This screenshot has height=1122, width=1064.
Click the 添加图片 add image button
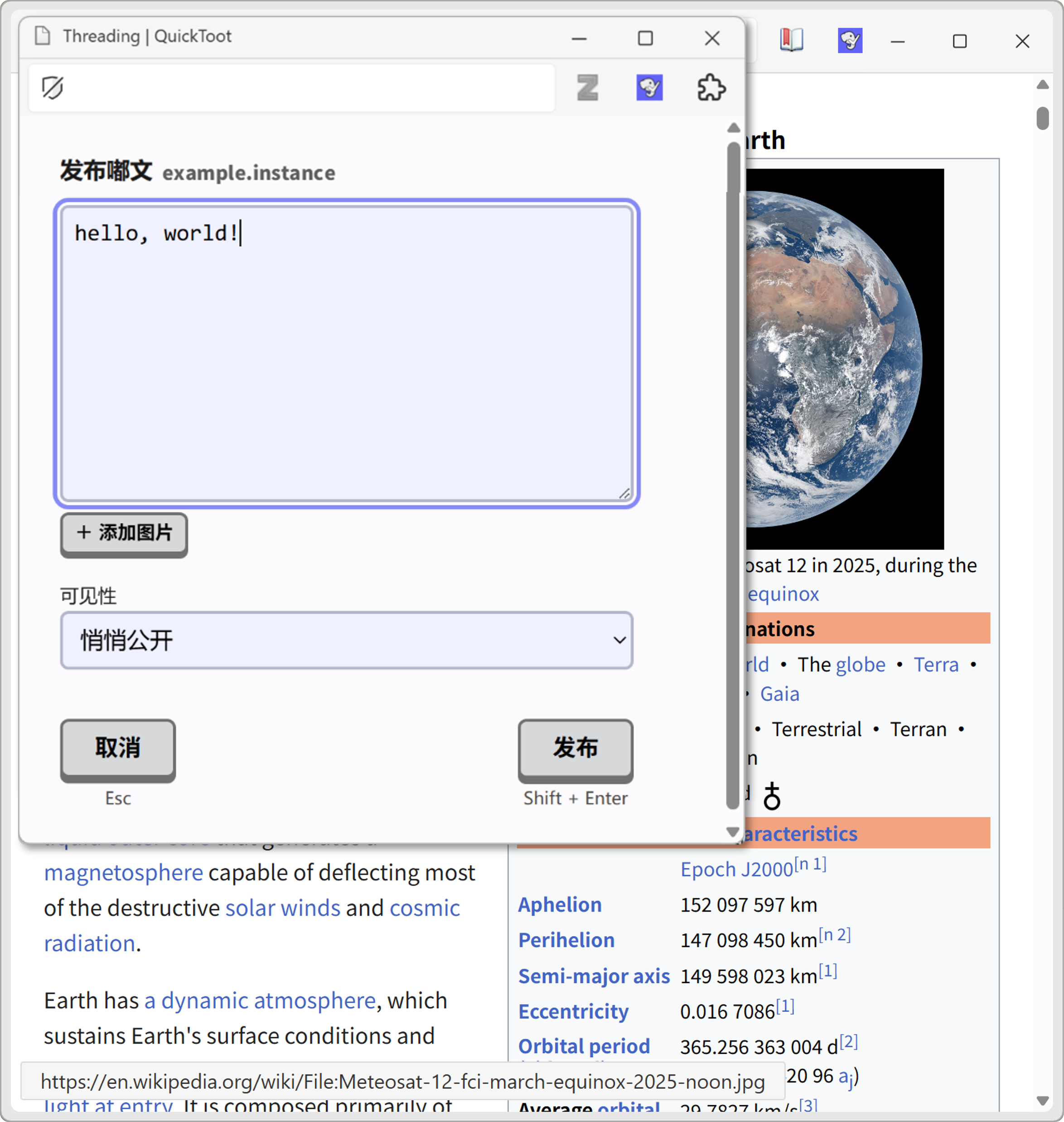click(124, 533)
